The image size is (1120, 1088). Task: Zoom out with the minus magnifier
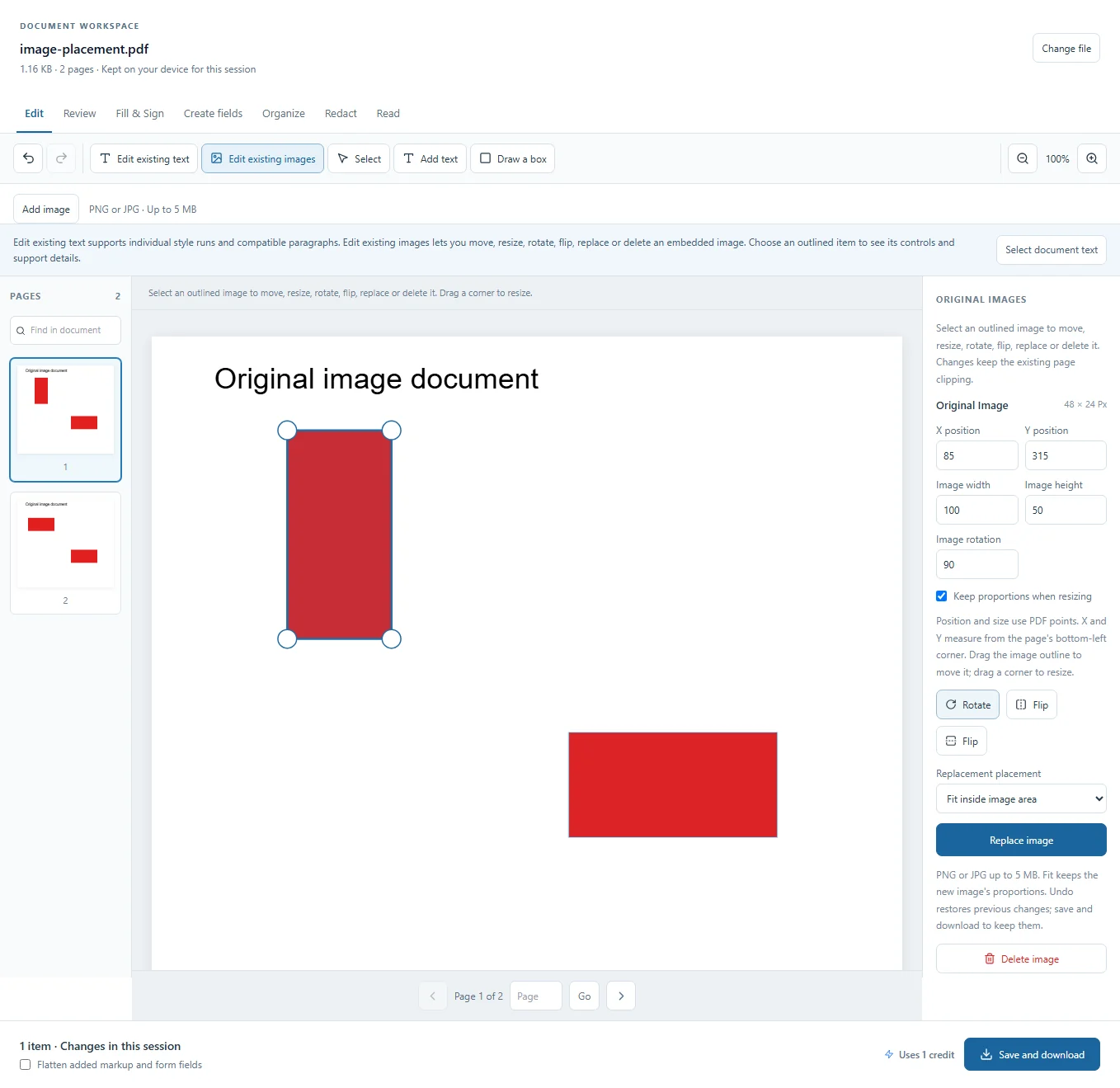[1023, 158]
